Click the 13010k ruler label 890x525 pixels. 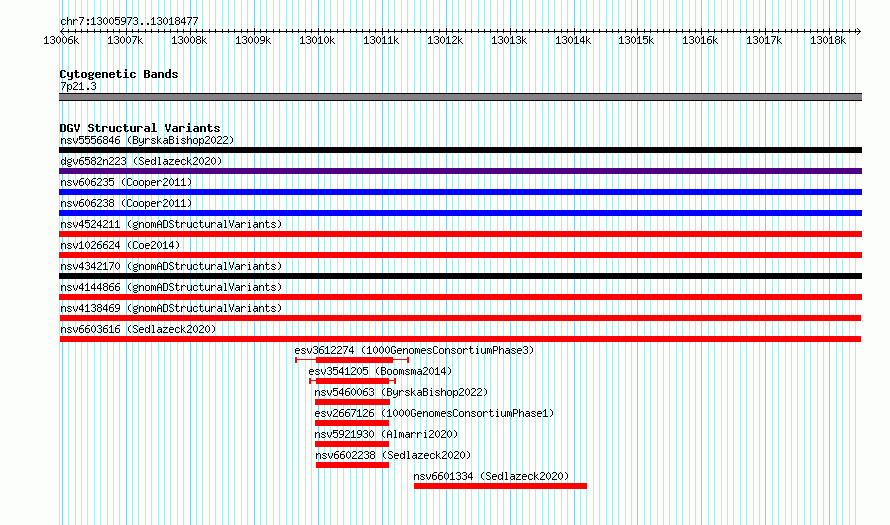point(317,41)
